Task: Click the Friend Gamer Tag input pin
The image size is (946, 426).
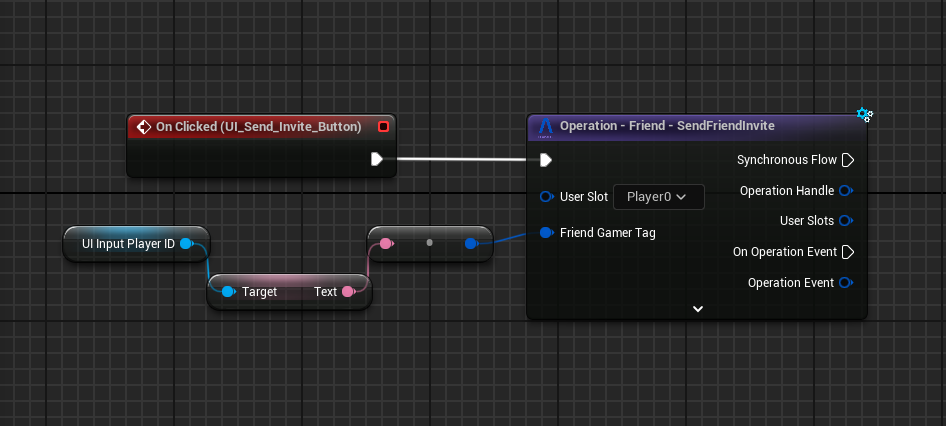Action: 546,233
